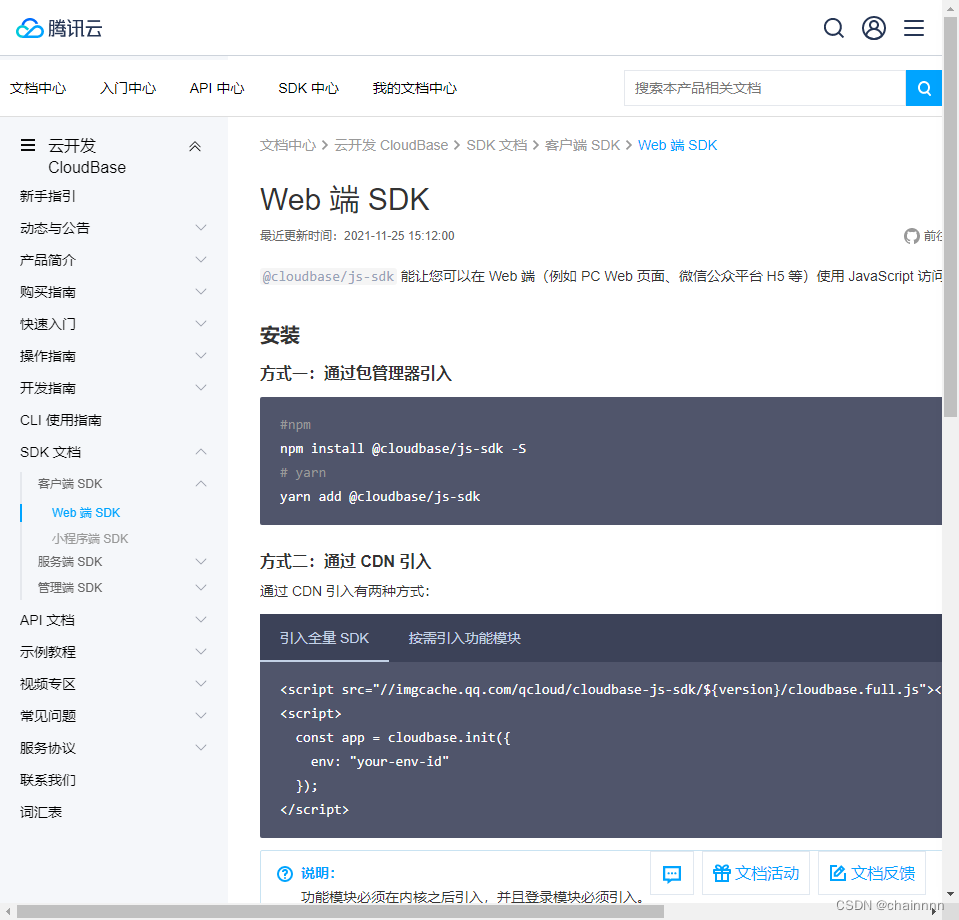Click the 最近更新时间 timestamp text
Screen dimensions: 959x920
(357, 236)
